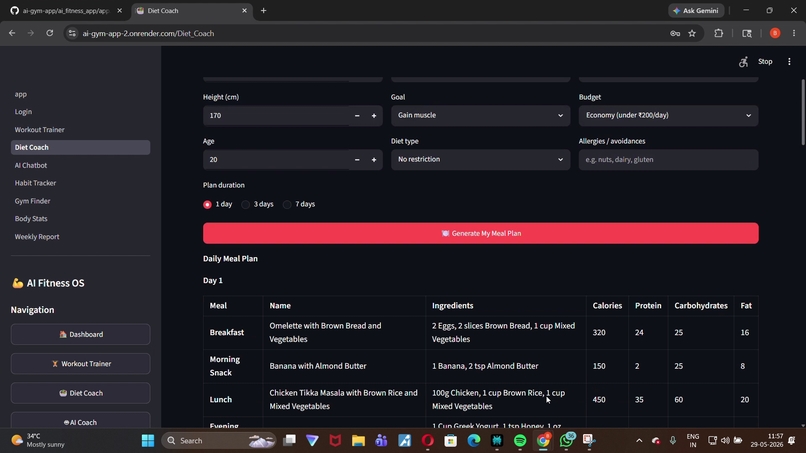Open the weather widget on taskbar
This screenshot has height=453, width=806.
tap(39, 441)
